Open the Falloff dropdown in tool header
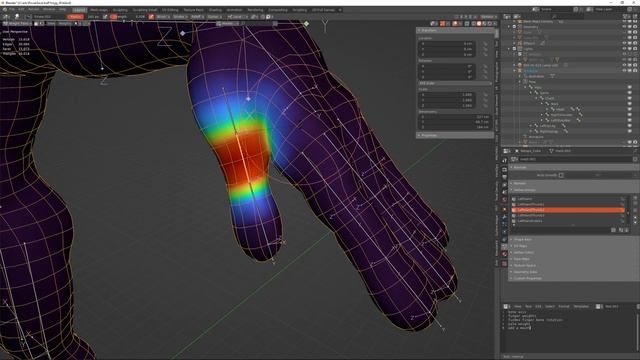The height and width of the screenshot is (360, 640). click(x=198, y=17)
